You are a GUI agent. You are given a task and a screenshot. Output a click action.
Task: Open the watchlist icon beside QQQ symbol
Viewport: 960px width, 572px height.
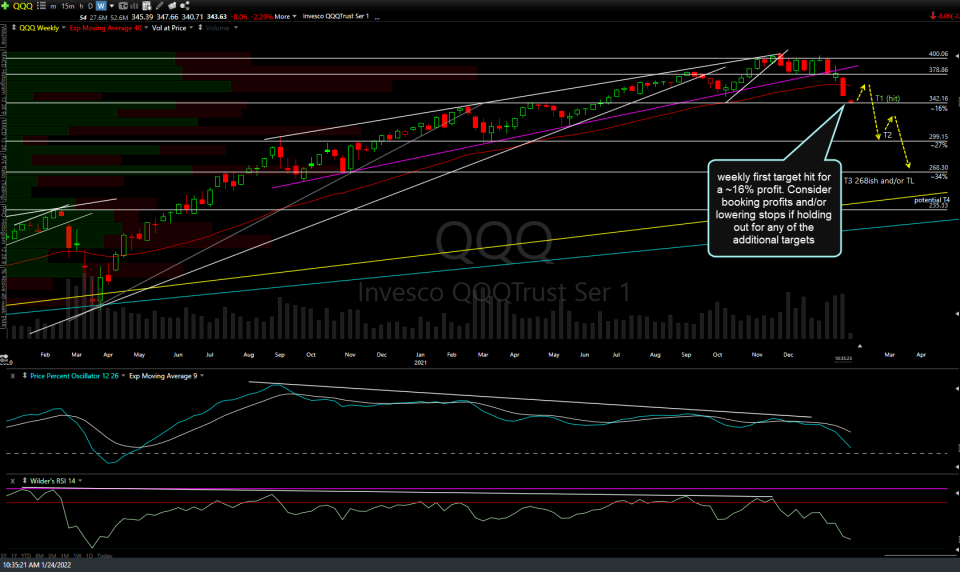coord(41,6)
